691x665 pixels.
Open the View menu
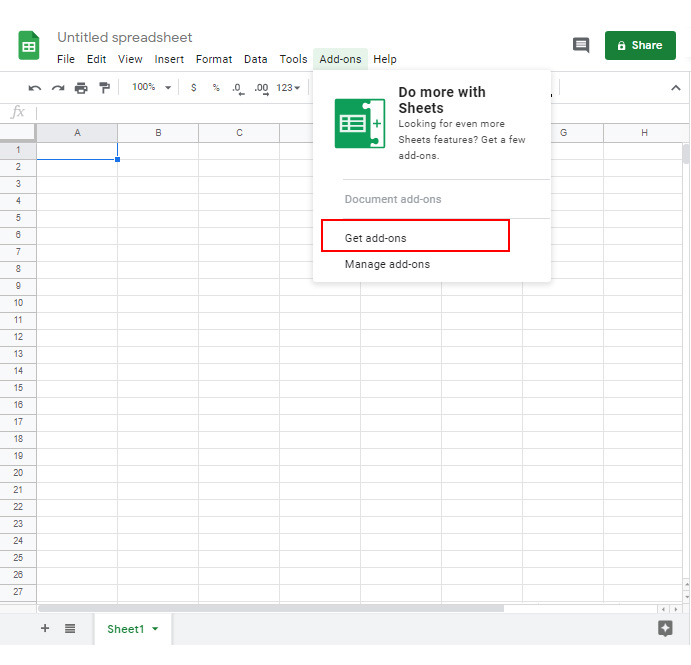tap(130, 59)
